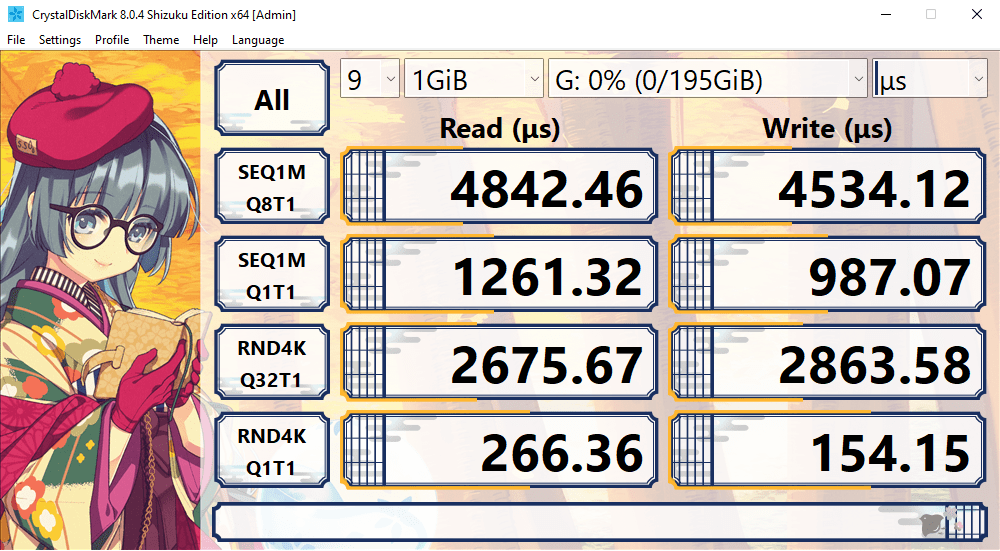Minimize the CrystalDiskMark window
The width and height of the screenshot is (1000, 551).
pos(886,14)
